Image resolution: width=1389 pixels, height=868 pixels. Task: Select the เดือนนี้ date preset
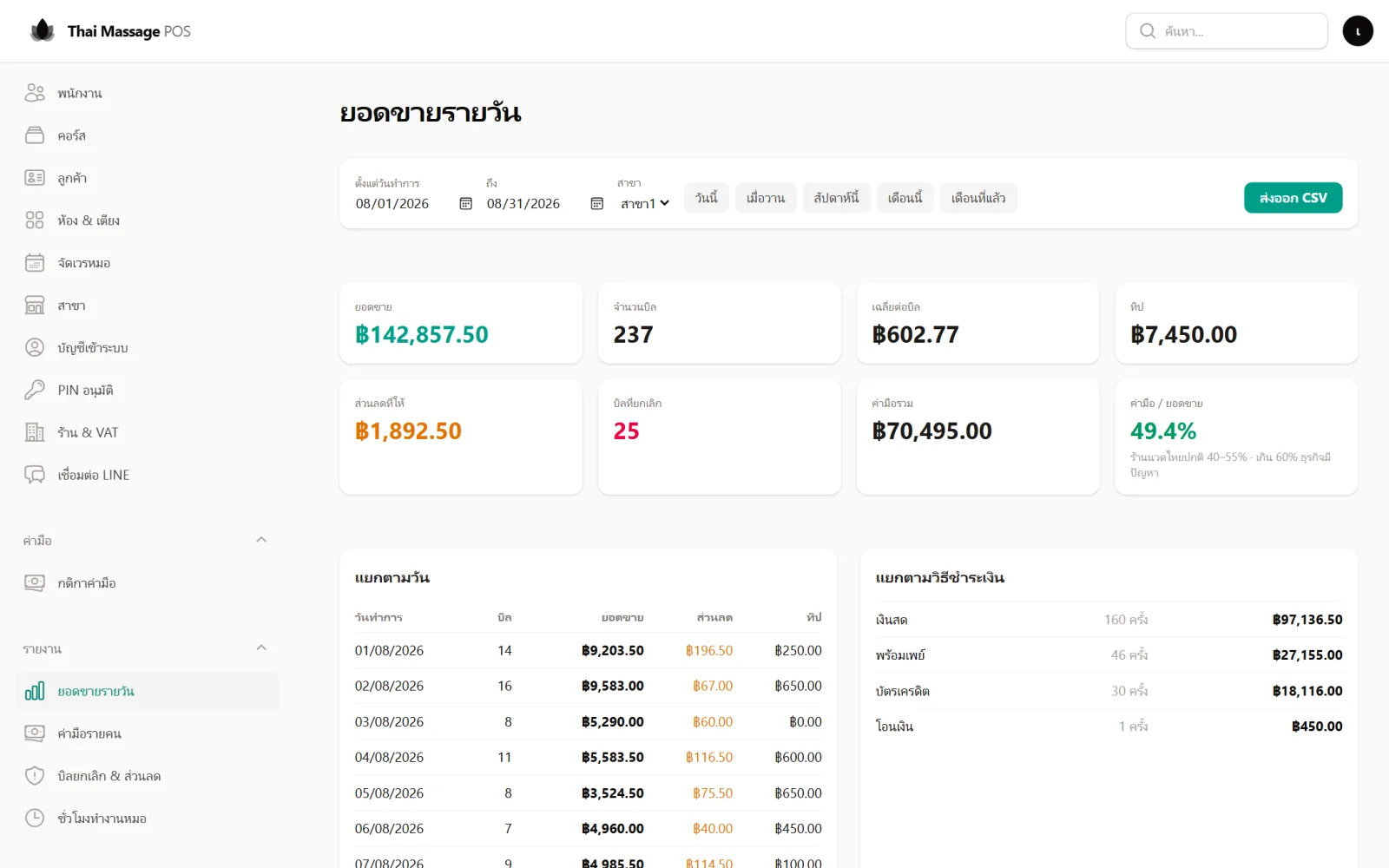[905, 198]
